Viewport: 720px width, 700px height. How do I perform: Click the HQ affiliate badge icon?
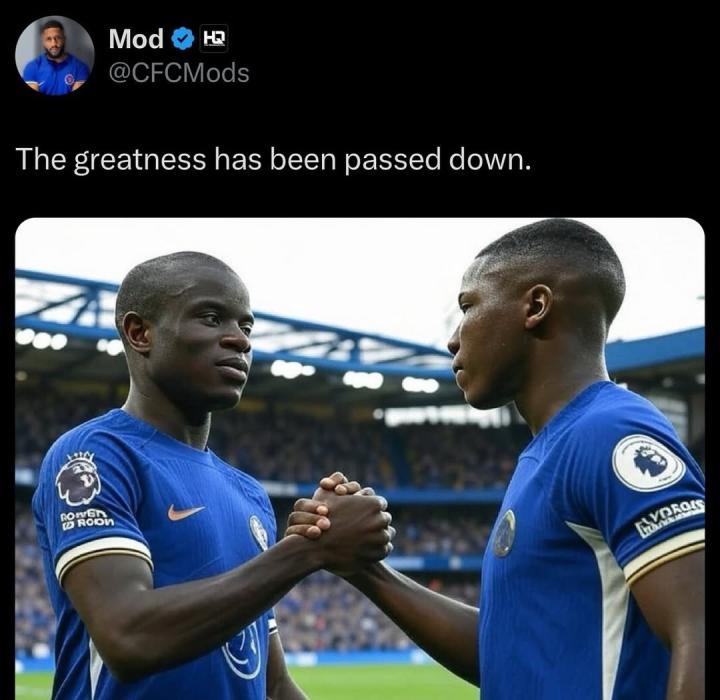[214, 38]
